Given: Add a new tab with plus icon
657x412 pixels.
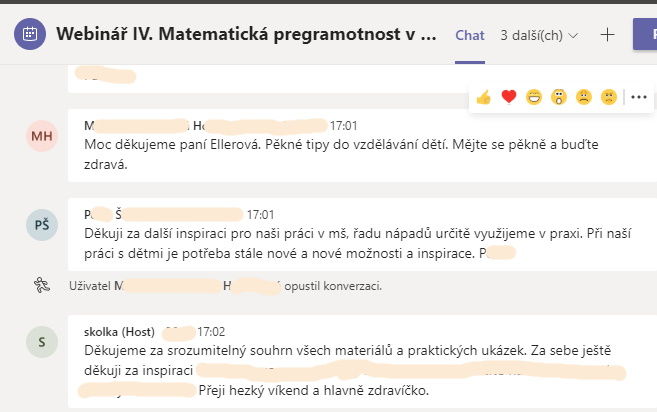Looking at the screenshot, I should click(607, 35).
